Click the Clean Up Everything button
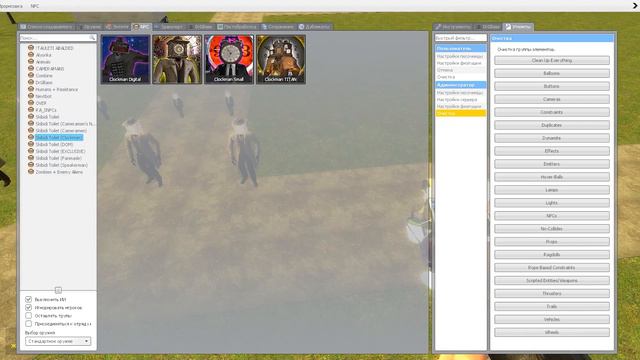Viewport: 640px width, 360px height. point(552,60)
